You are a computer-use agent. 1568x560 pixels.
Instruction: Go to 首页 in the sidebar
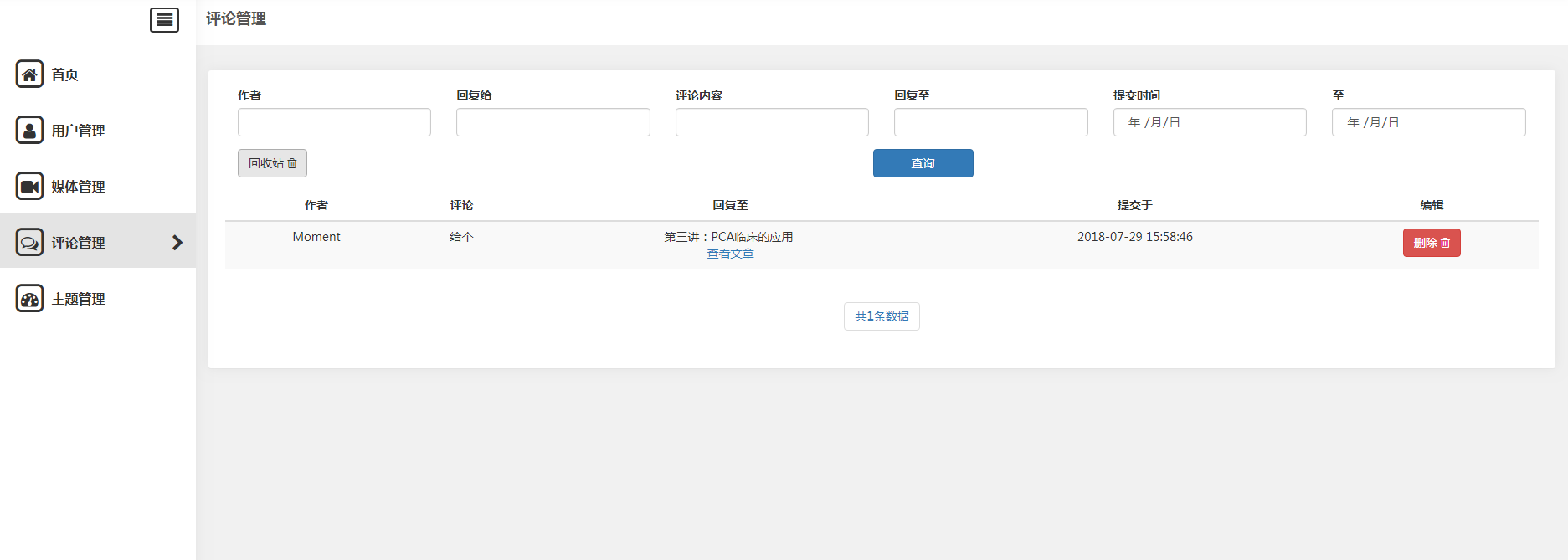(65, 74)
